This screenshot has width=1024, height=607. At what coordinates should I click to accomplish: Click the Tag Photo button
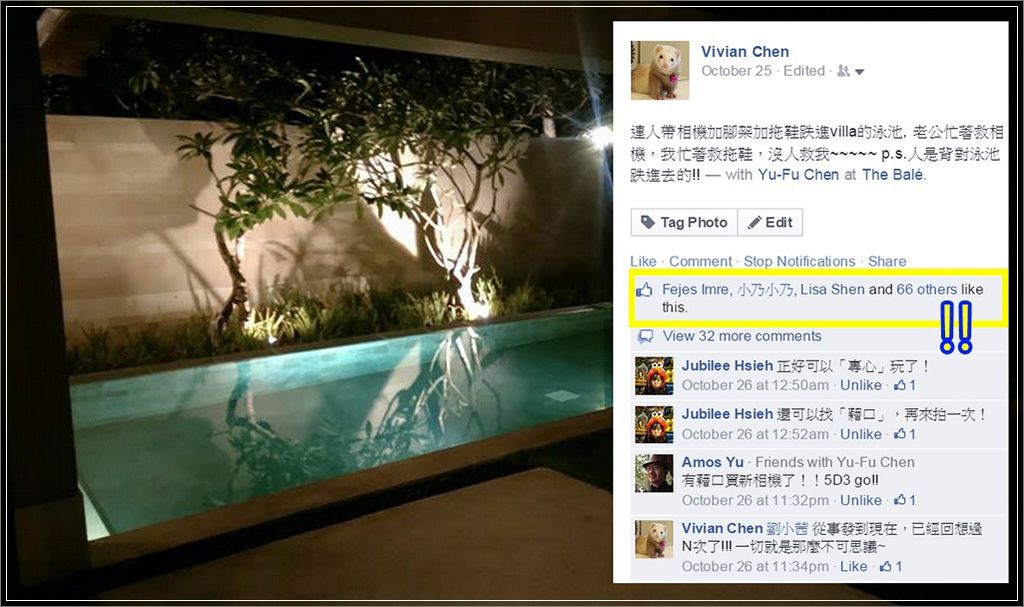tap(684, 222)
